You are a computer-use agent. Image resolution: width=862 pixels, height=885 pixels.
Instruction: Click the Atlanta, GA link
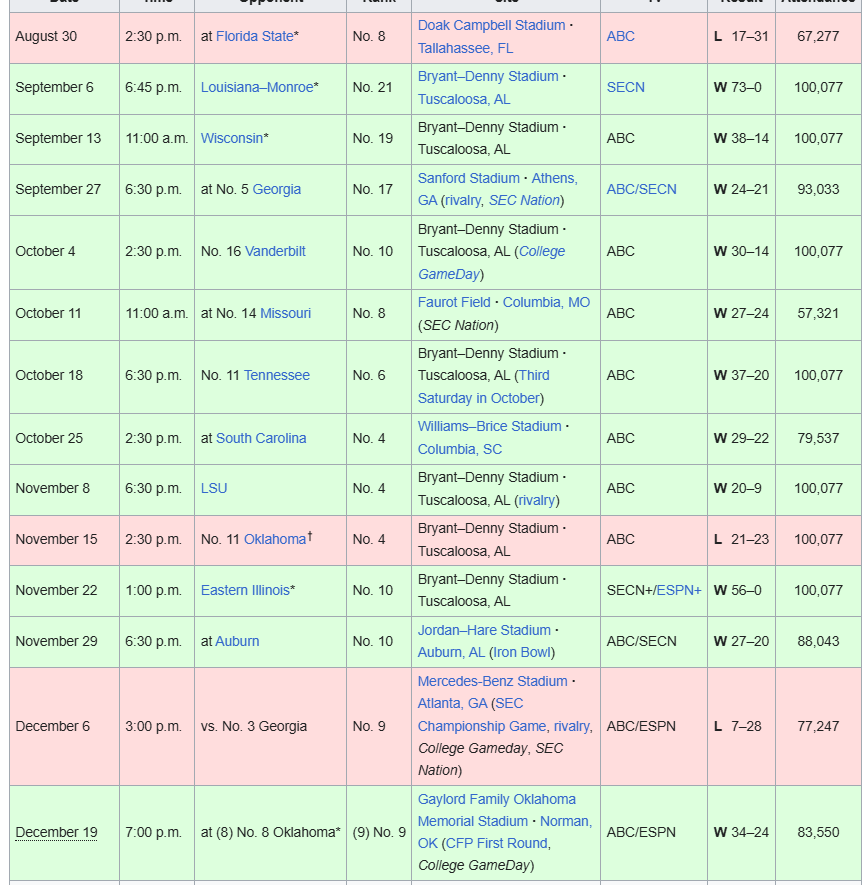pyautogui.click(x=452, y=703)
